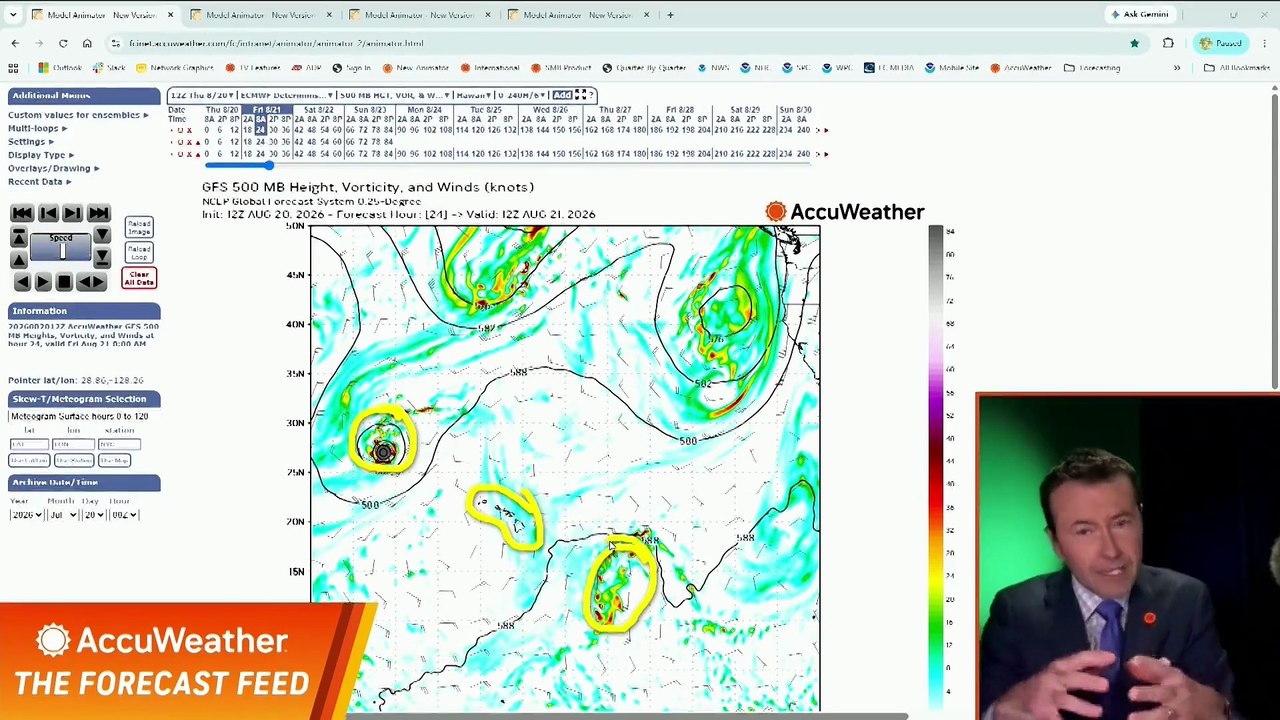The width and height of the screenshot is (1280, 720).
Task: Expand the Display Type menu
Action: [40, 155]
